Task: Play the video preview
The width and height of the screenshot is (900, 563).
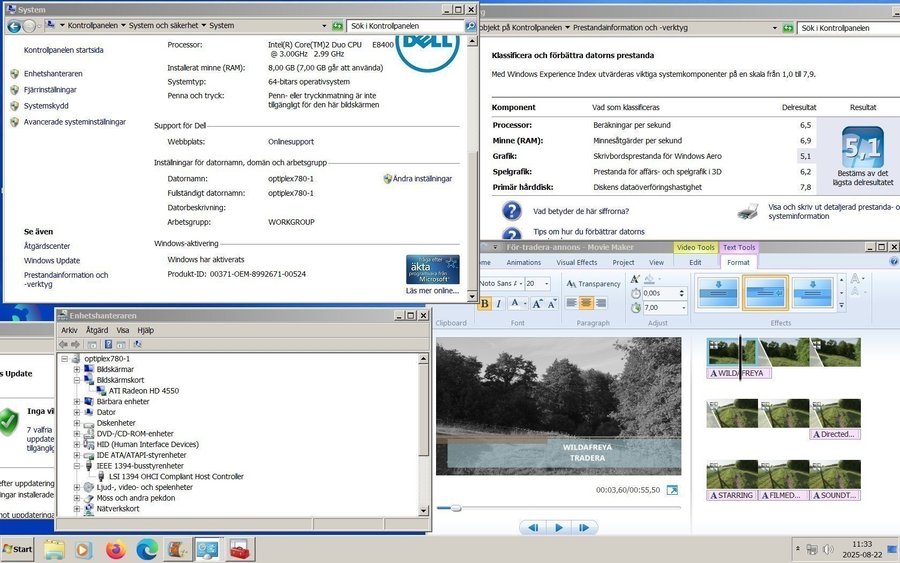Action: (x=559, y=527)
